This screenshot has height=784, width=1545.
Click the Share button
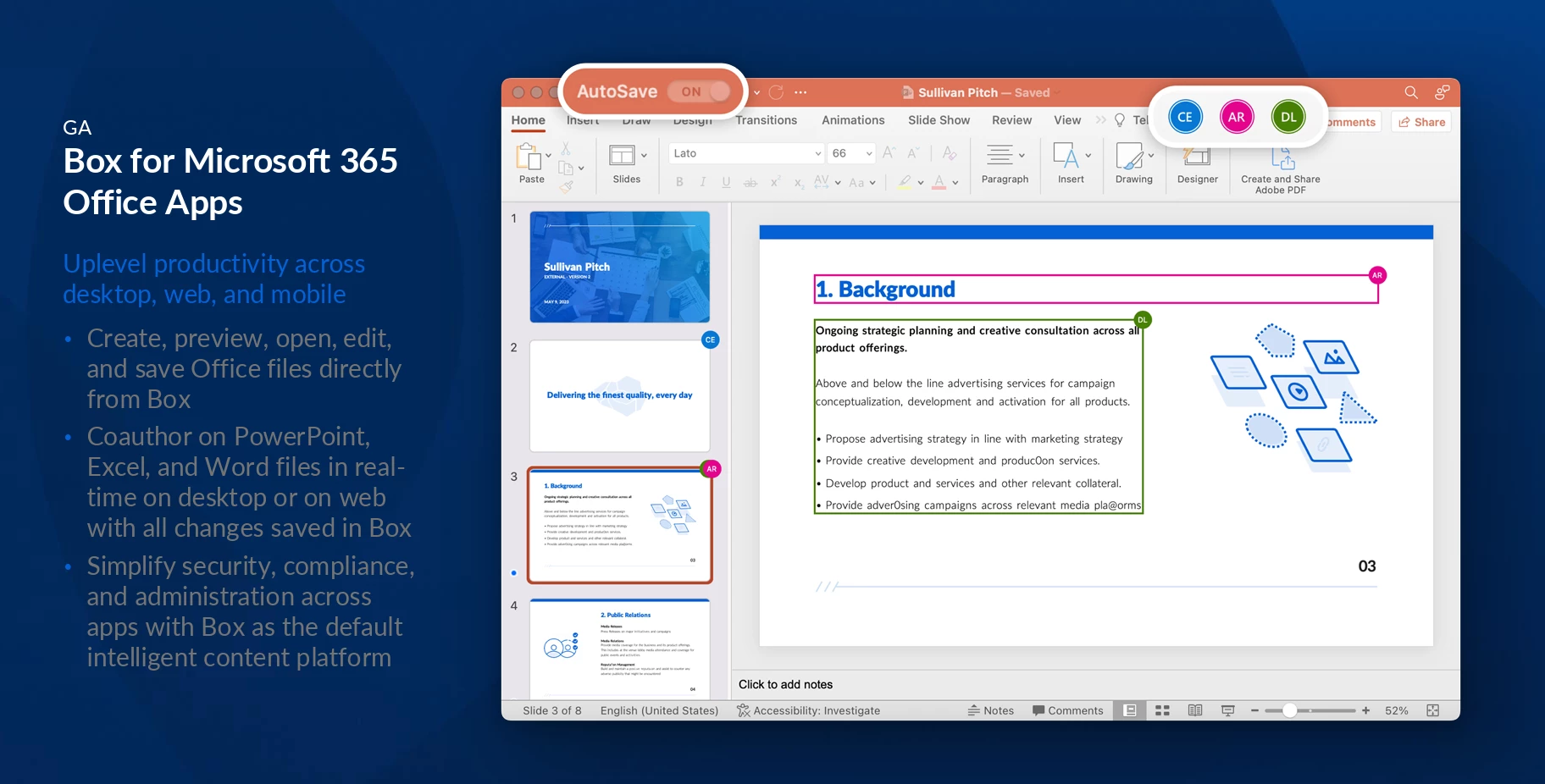pyautogui.click(x=1422, y=122)
